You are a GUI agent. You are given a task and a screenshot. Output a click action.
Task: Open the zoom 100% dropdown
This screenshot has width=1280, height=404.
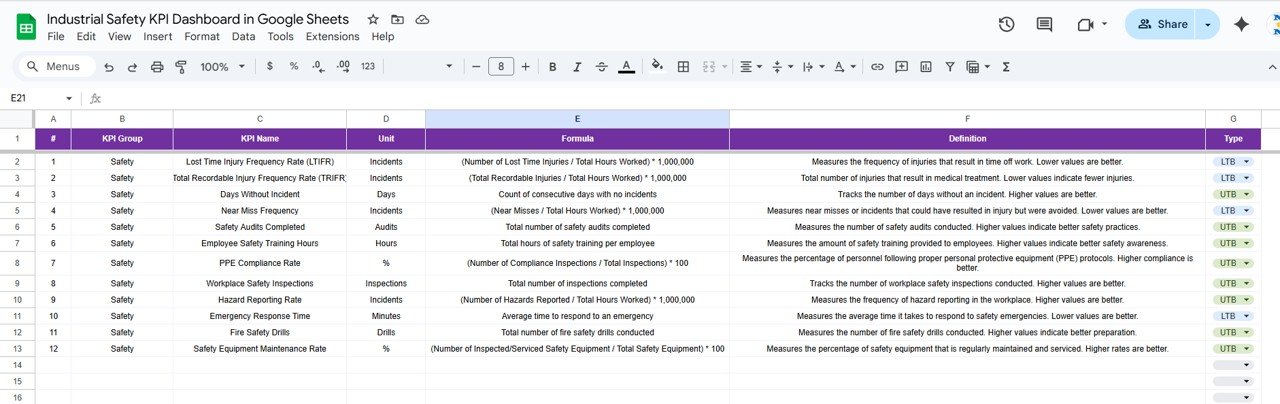pyautogui.click(x=222, y=67)
